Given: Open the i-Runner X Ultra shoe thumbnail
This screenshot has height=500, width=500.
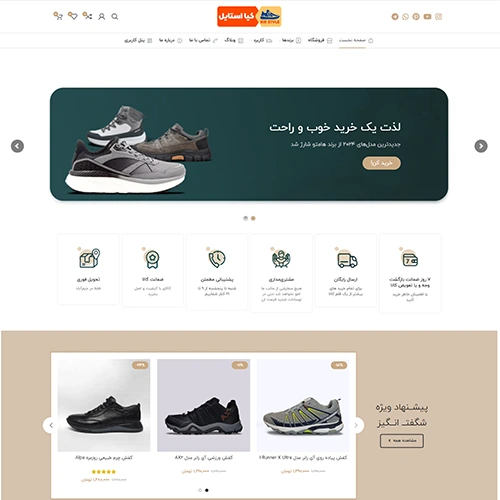Looking at the screenshot, I should [303, 405].
